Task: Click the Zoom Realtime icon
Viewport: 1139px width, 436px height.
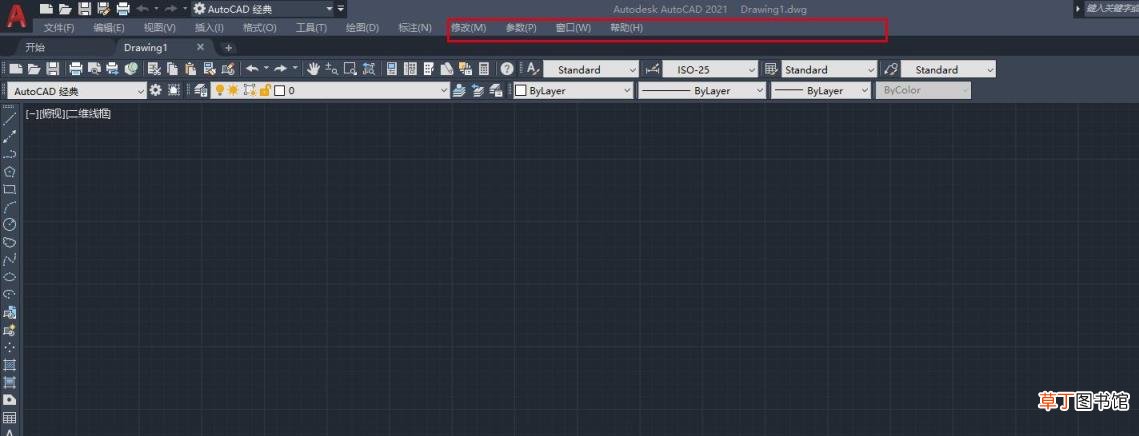Action: (x=331, y=69)
